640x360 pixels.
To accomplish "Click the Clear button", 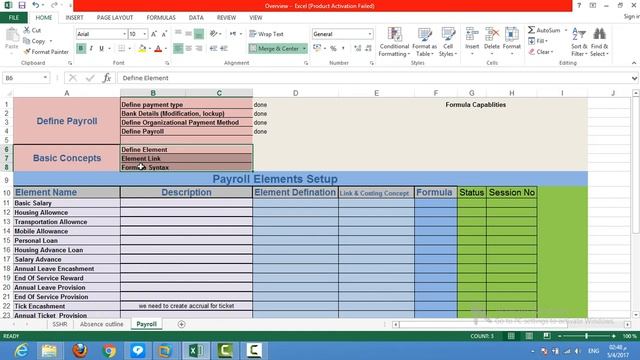I will pyautogui.click(x=541, y=52).
